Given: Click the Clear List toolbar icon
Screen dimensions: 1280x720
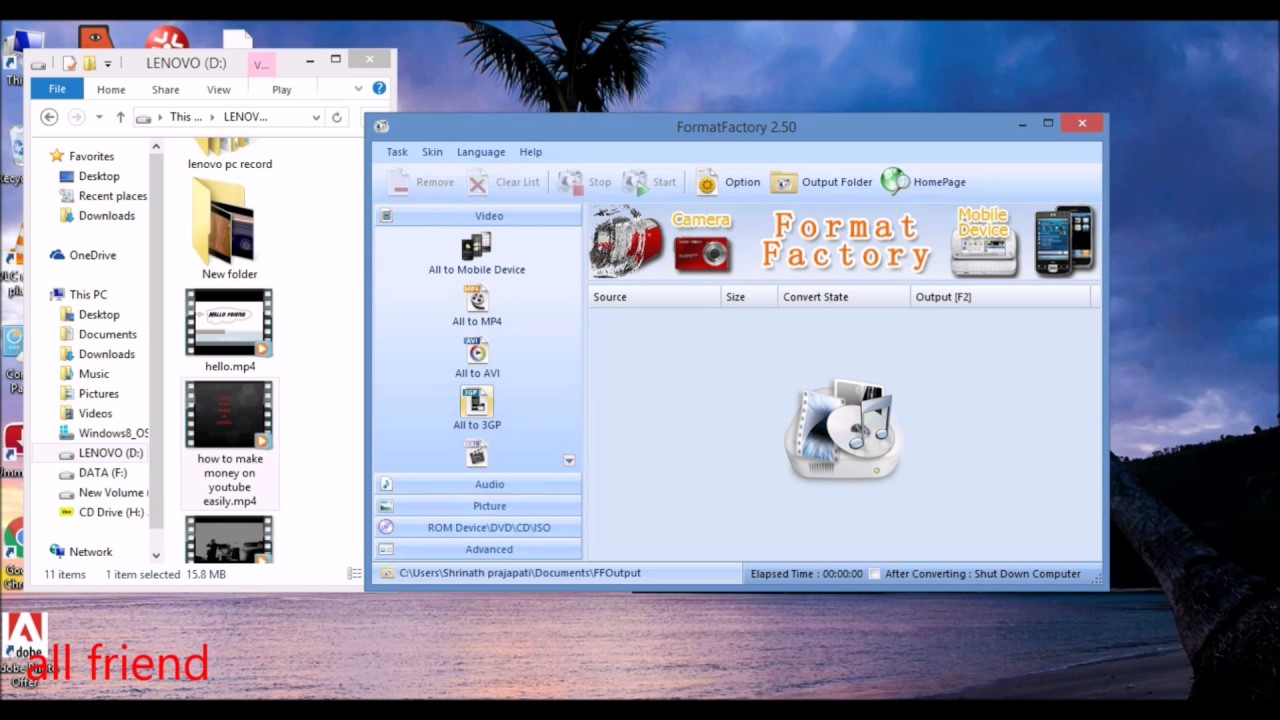Looking at the screenshot, I should (x=478, y=182).
